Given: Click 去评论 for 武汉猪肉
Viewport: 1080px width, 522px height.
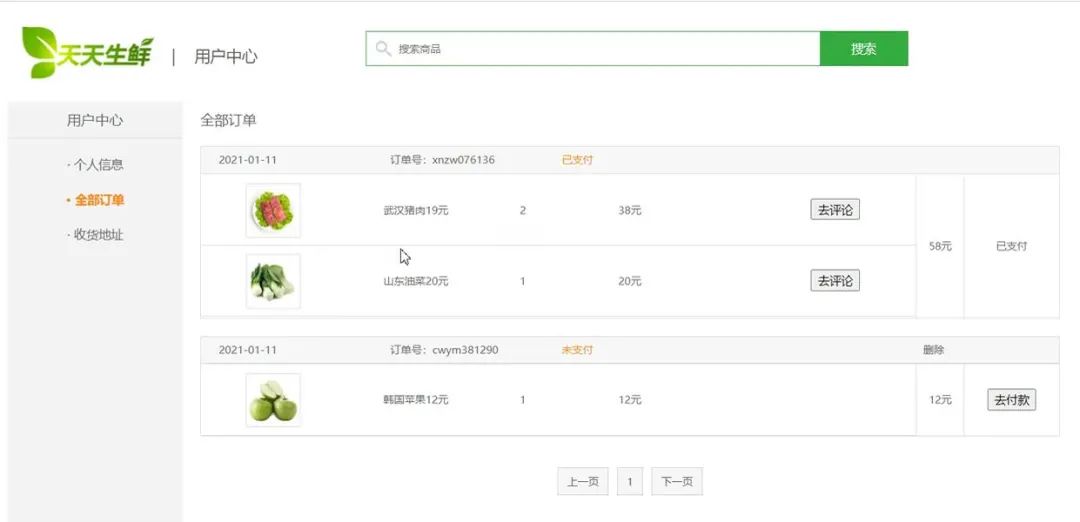Looking at the screenshot, I should (834, 210).
